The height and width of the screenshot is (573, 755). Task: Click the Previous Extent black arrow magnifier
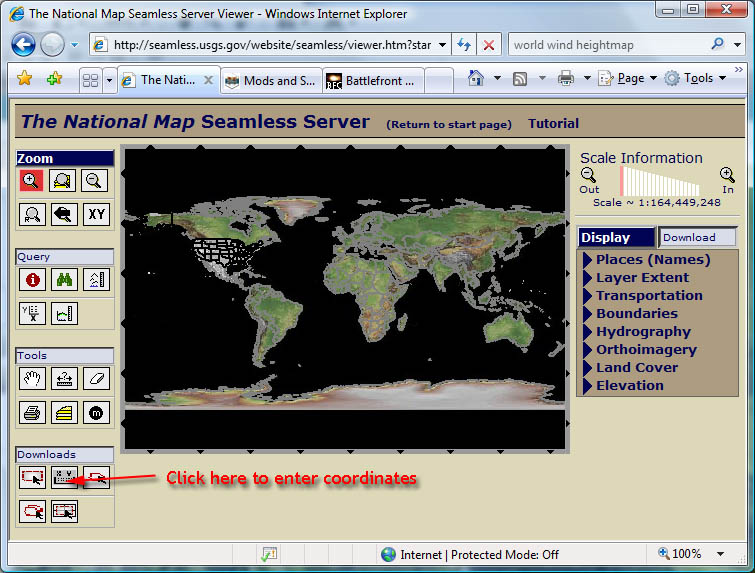click(x=64, y=215)
